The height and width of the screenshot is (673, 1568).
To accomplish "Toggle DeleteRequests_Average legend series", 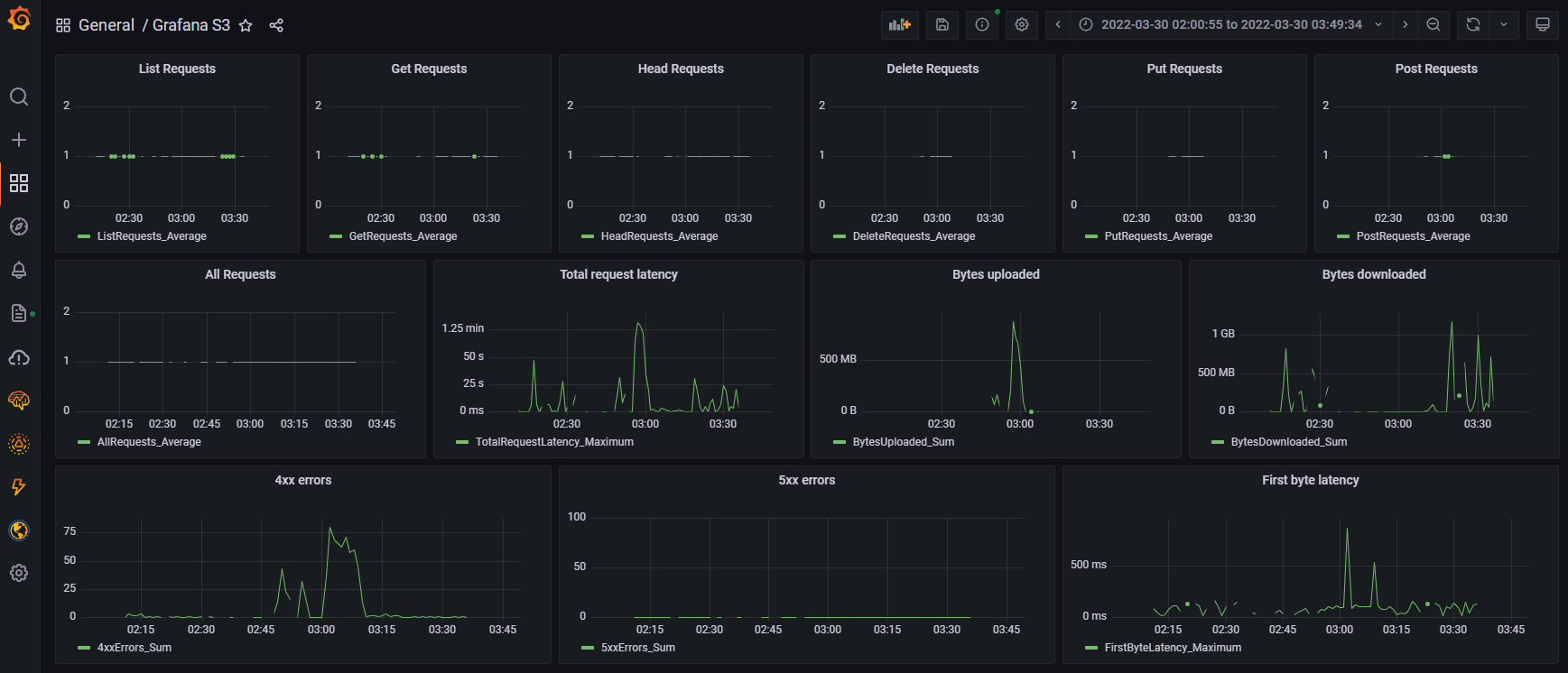I will (x=914, y=236).
